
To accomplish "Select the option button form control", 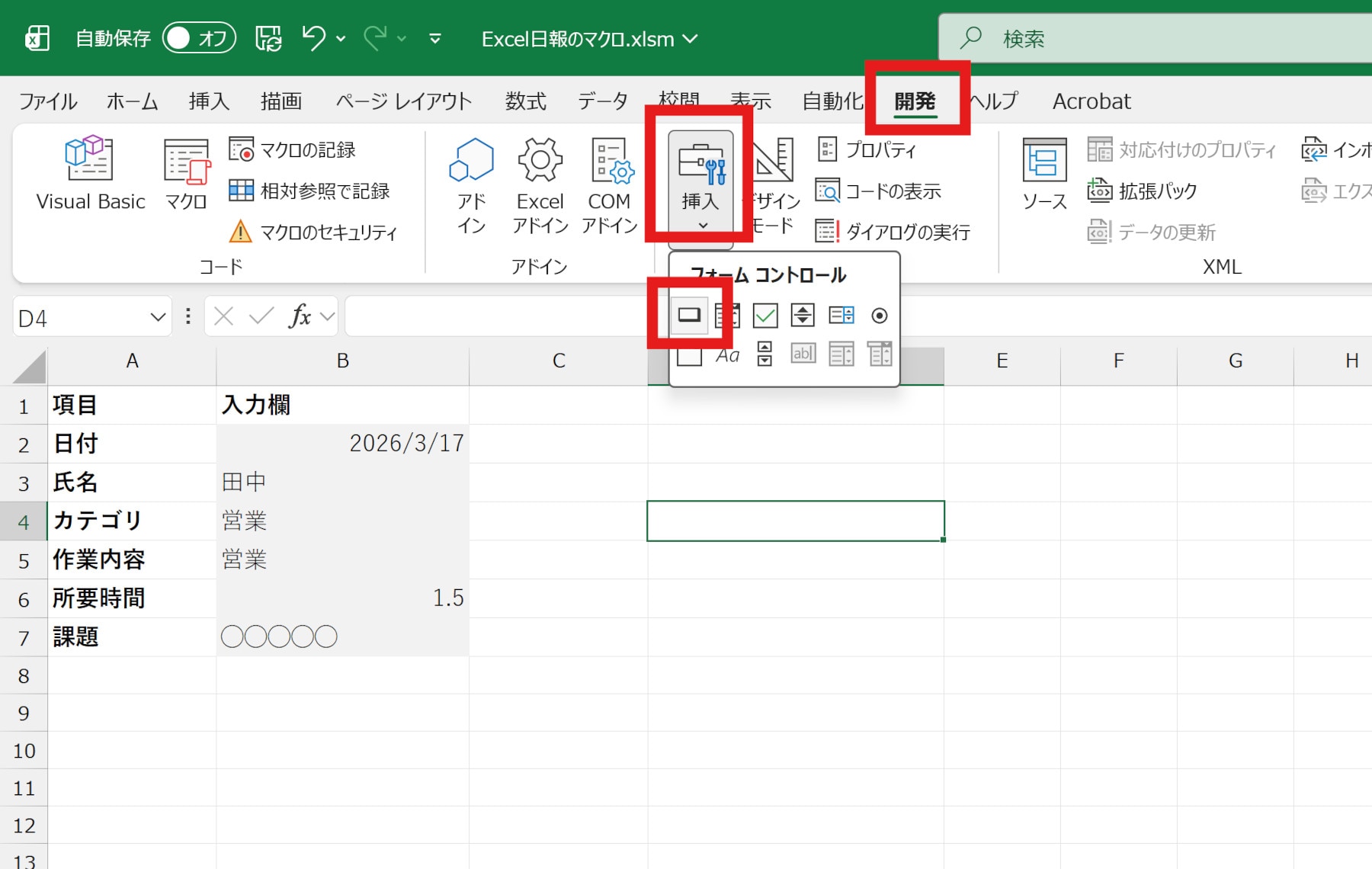I will coord(879,315).
